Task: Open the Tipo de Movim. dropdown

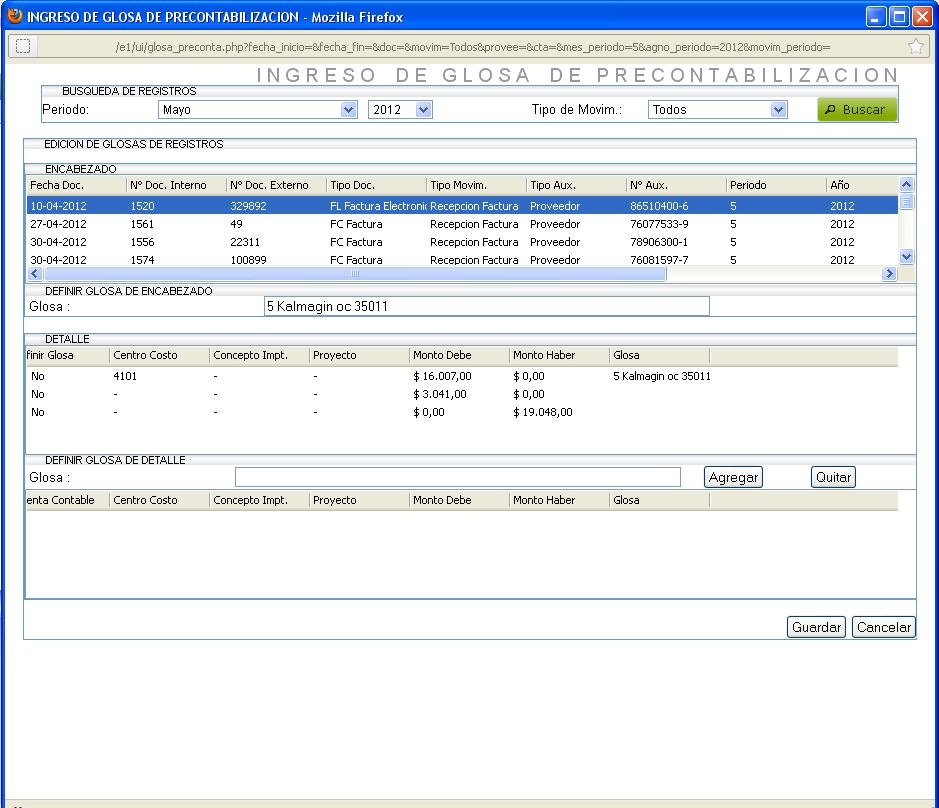Action: [x=717, y=110]
